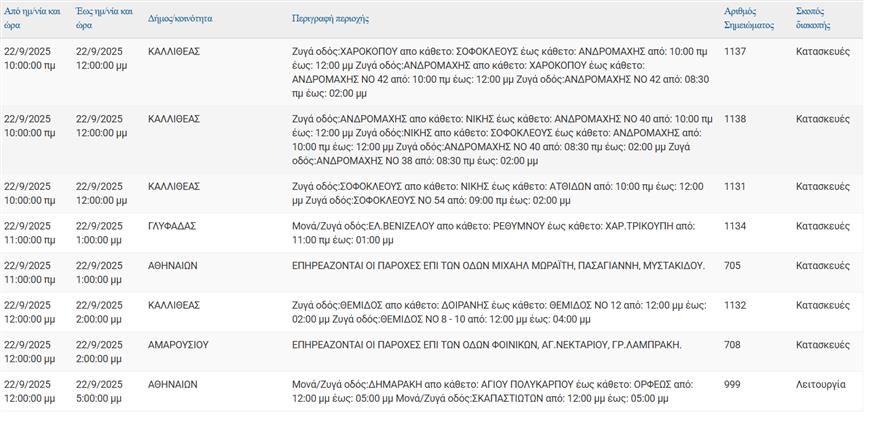This screenshot has height=425, width=873.
Task: Click note number 1131 in the table
Action: [735, 186]
